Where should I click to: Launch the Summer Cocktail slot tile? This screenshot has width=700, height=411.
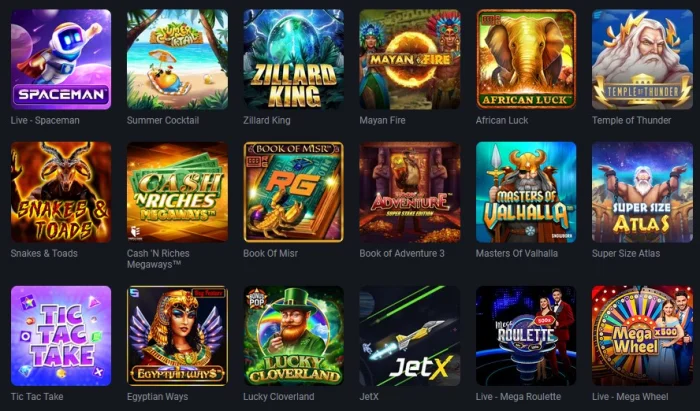pyautogui.click(x=177, y=59)
